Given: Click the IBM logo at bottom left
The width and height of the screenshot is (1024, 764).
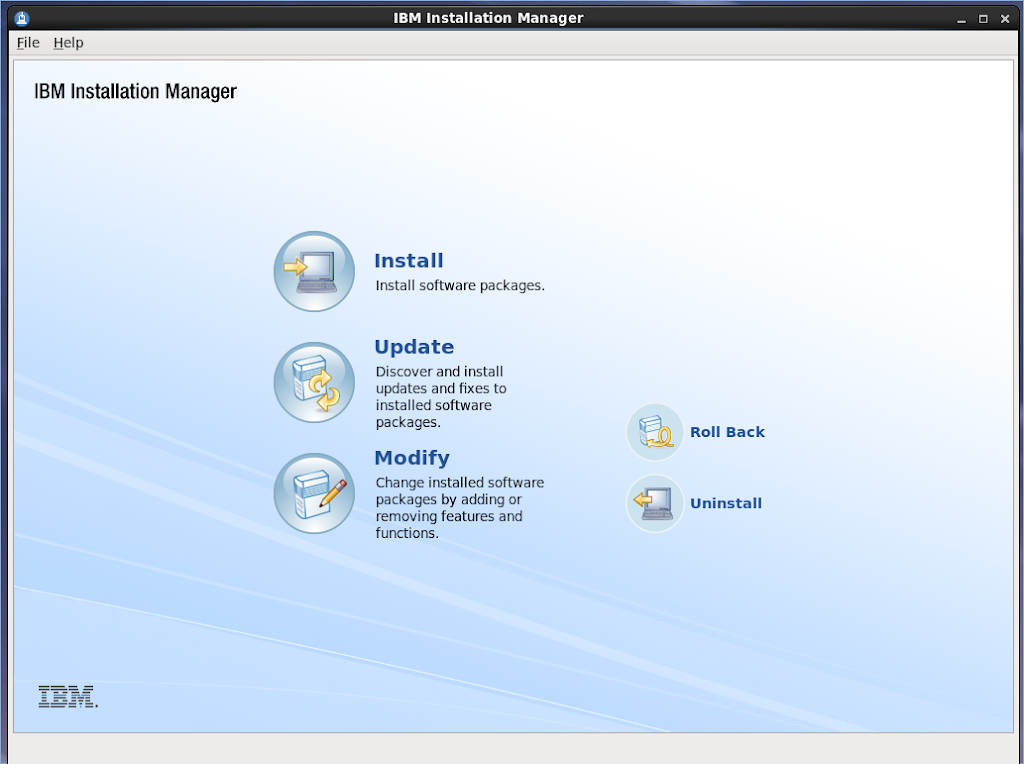Looking at the screenshot, I should 68,697.
